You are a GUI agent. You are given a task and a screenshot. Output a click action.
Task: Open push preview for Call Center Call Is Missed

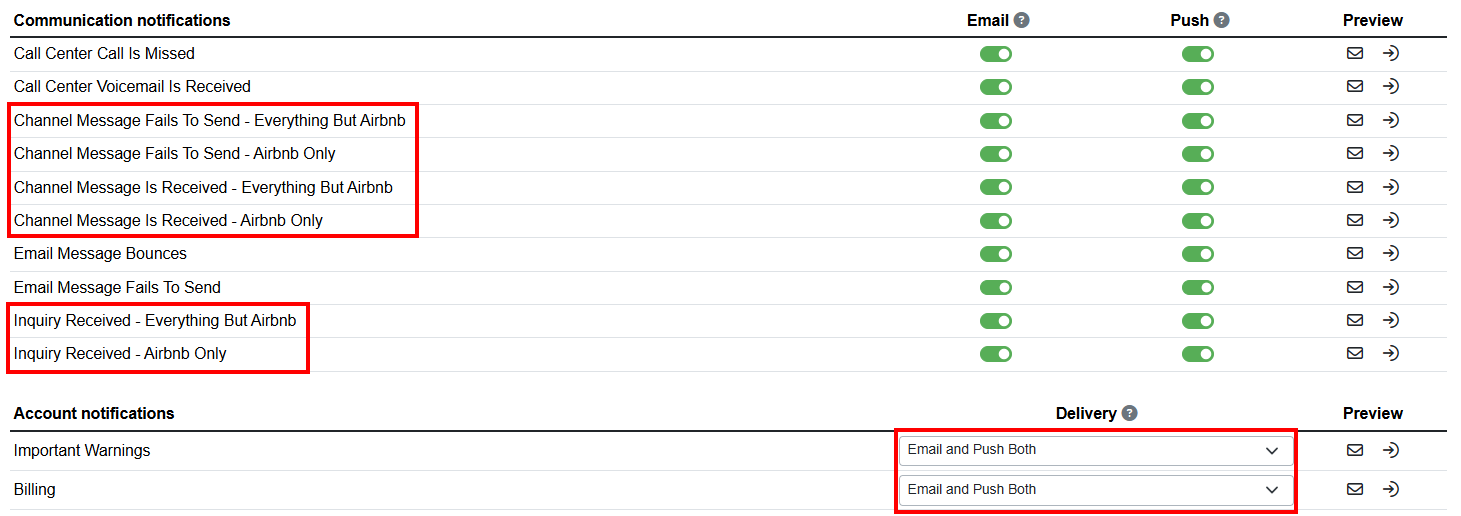click(x=1390, y=53)
